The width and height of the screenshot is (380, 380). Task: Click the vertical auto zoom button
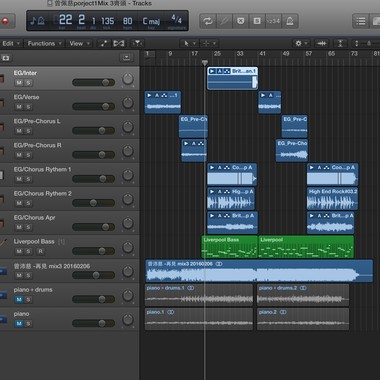click(x=340, y=43)
